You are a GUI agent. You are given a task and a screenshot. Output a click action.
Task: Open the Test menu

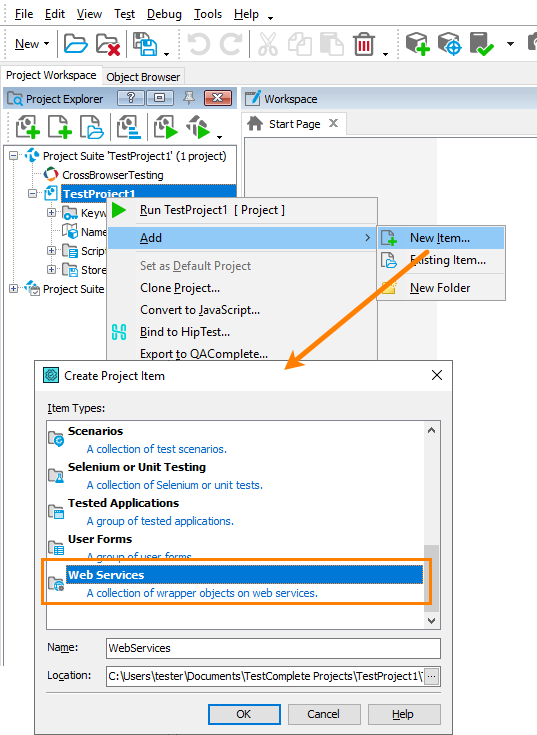pyautogui.click(x=124, y=14)
